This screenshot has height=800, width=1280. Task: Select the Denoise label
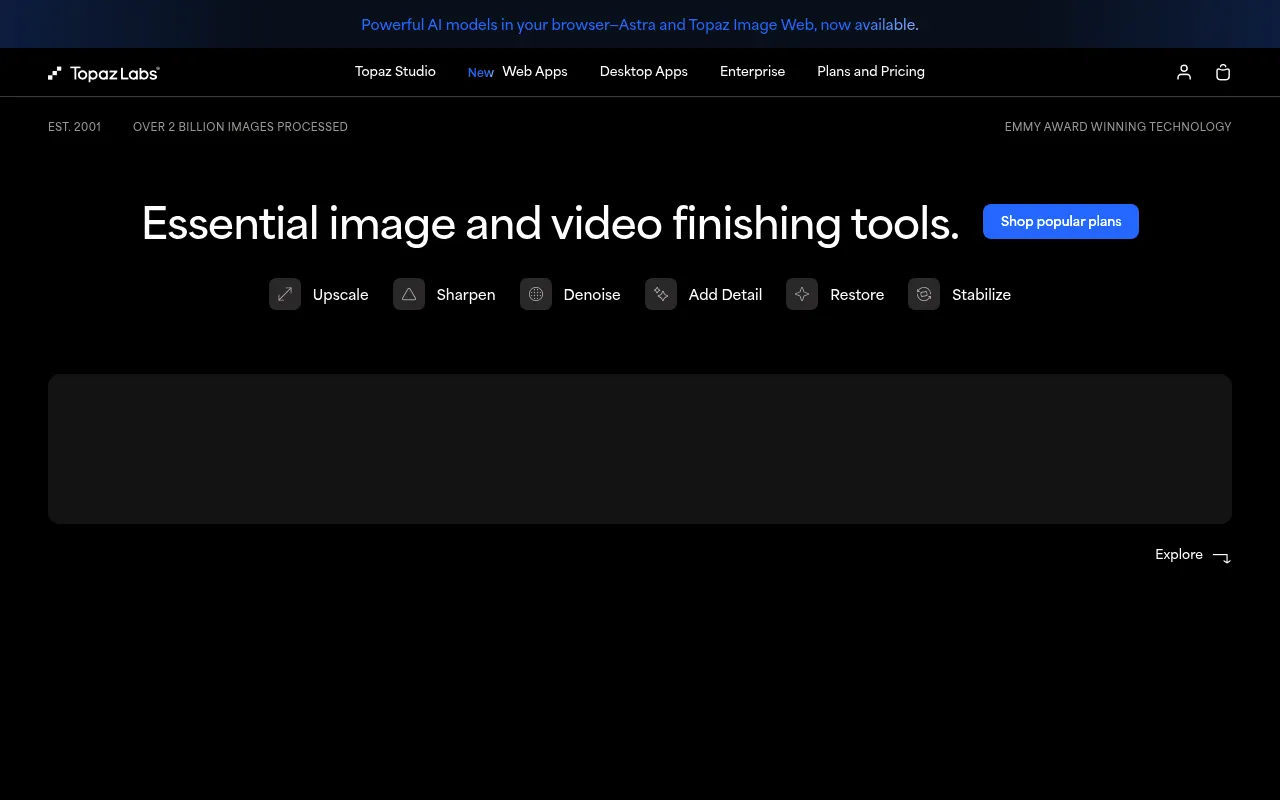click(592, 295)
